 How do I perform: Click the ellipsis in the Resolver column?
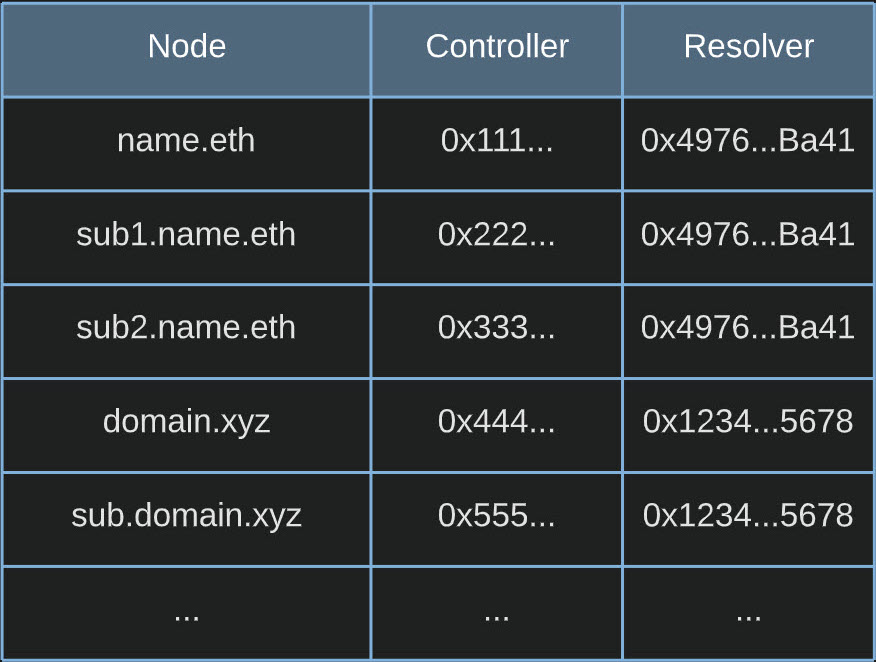[x=748, y=614]
